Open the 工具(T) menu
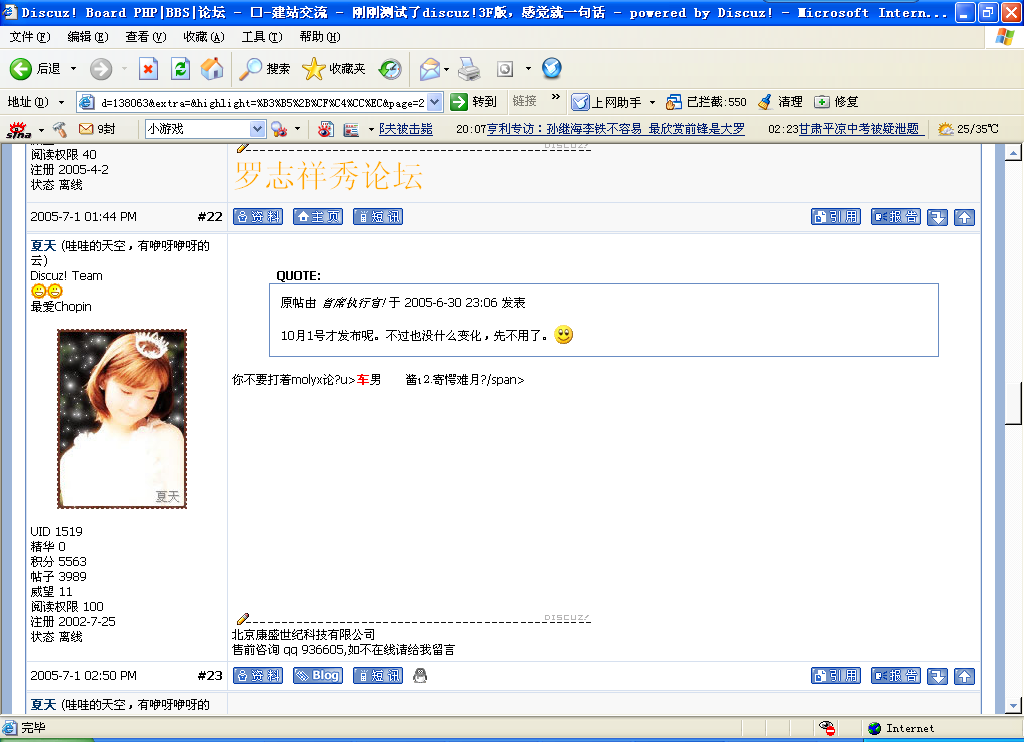Viewport: 1024px width, 742px height. tap(262, 37)
